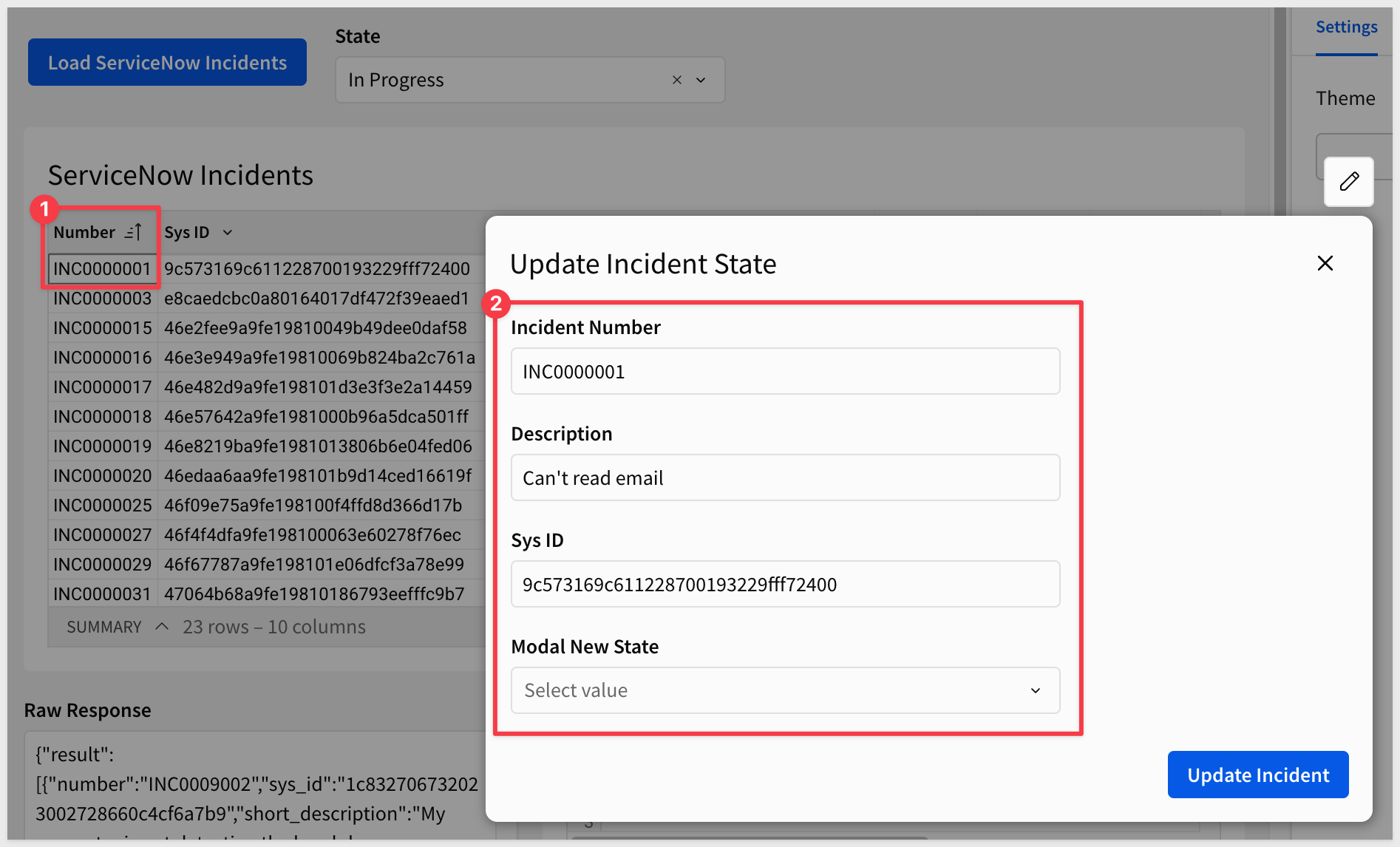
Task: Click Load ServiceNow Incidents button
Action: point(167,63)
